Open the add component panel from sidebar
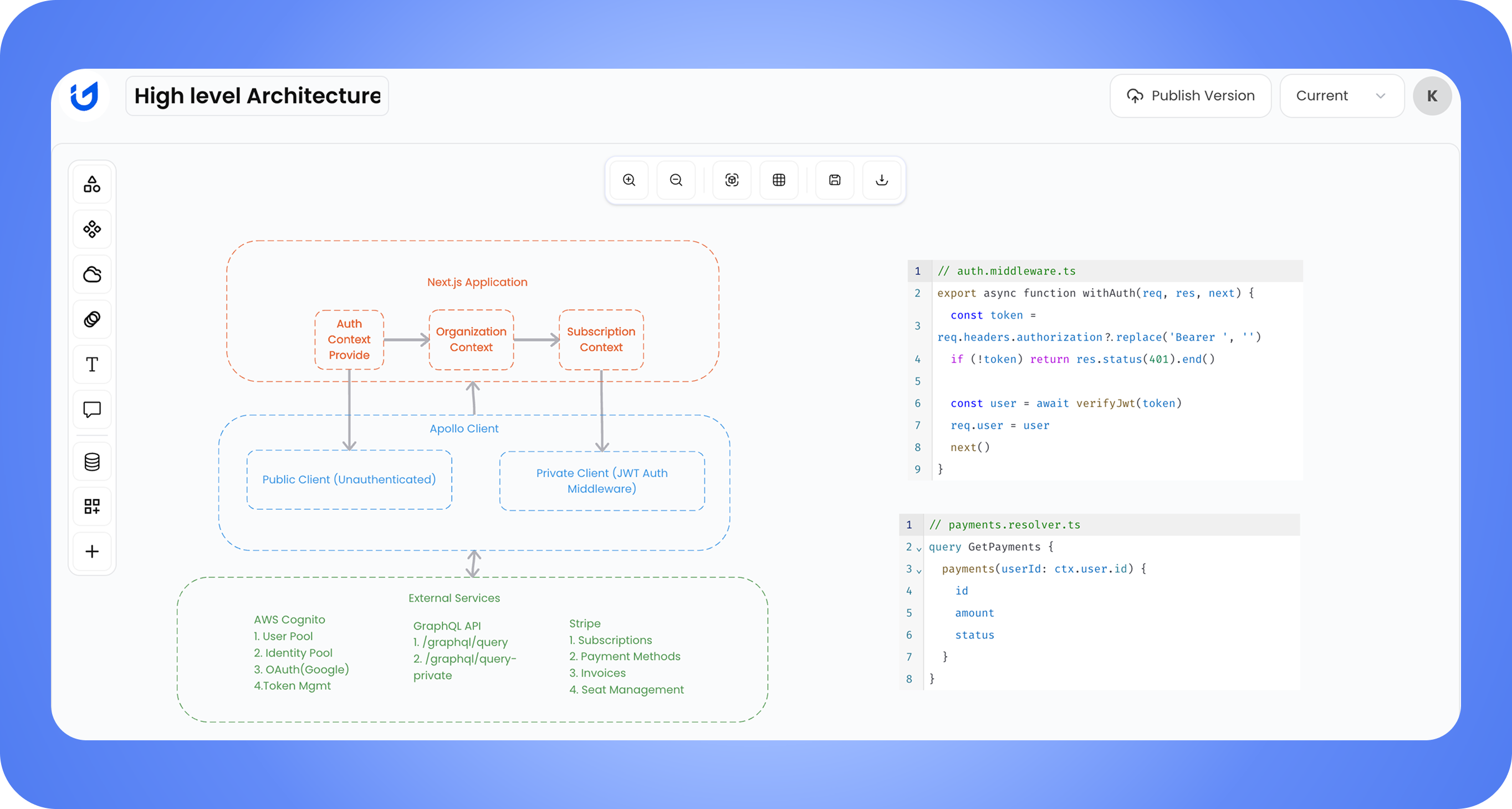 point(91,506)
